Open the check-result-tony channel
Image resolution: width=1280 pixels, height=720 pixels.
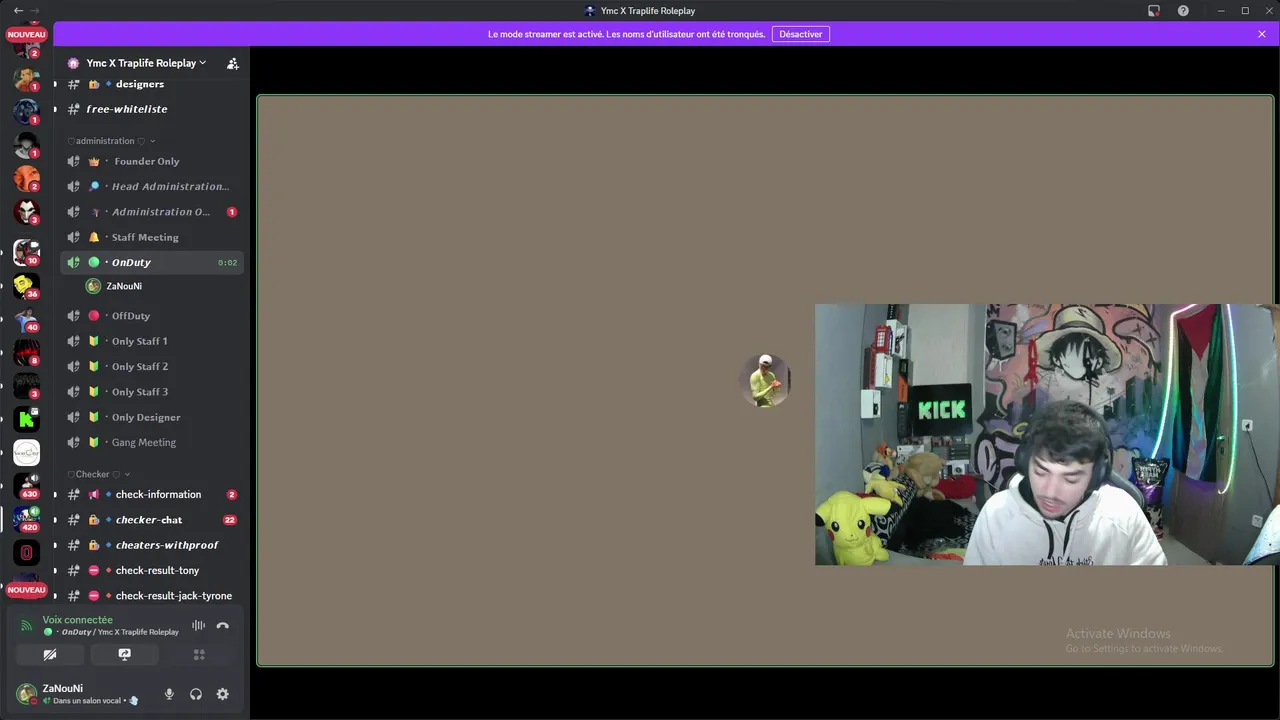(x=151, y=570)
